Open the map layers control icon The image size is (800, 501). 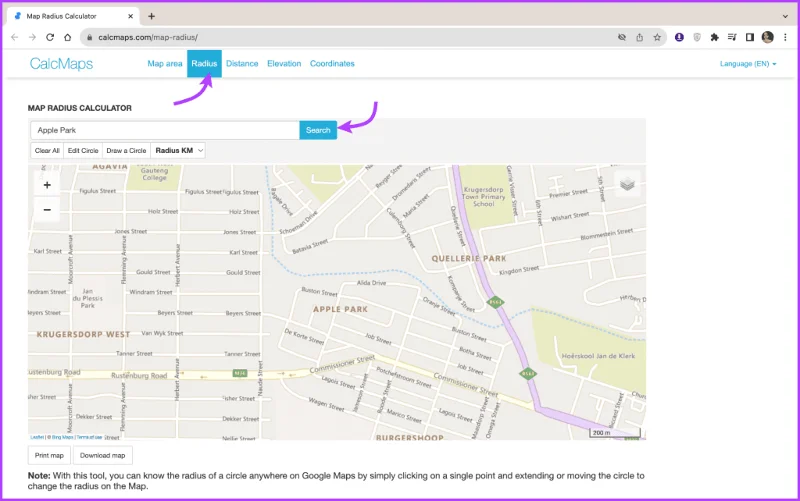click(628, 184)
